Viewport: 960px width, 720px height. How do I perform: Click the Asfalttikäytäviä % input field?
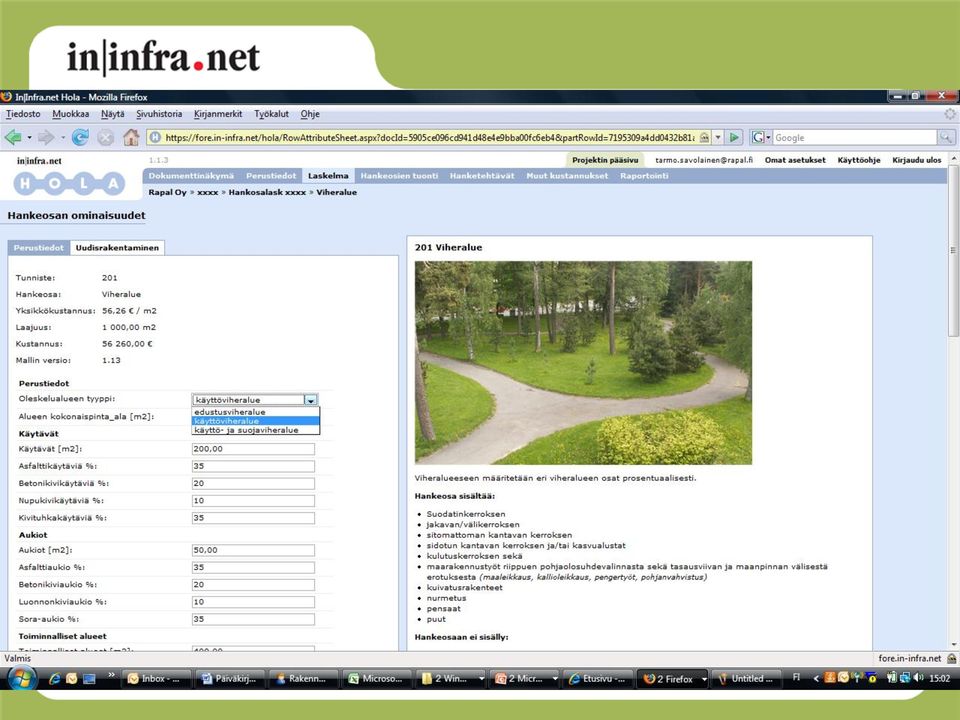(x=253, y=466)
